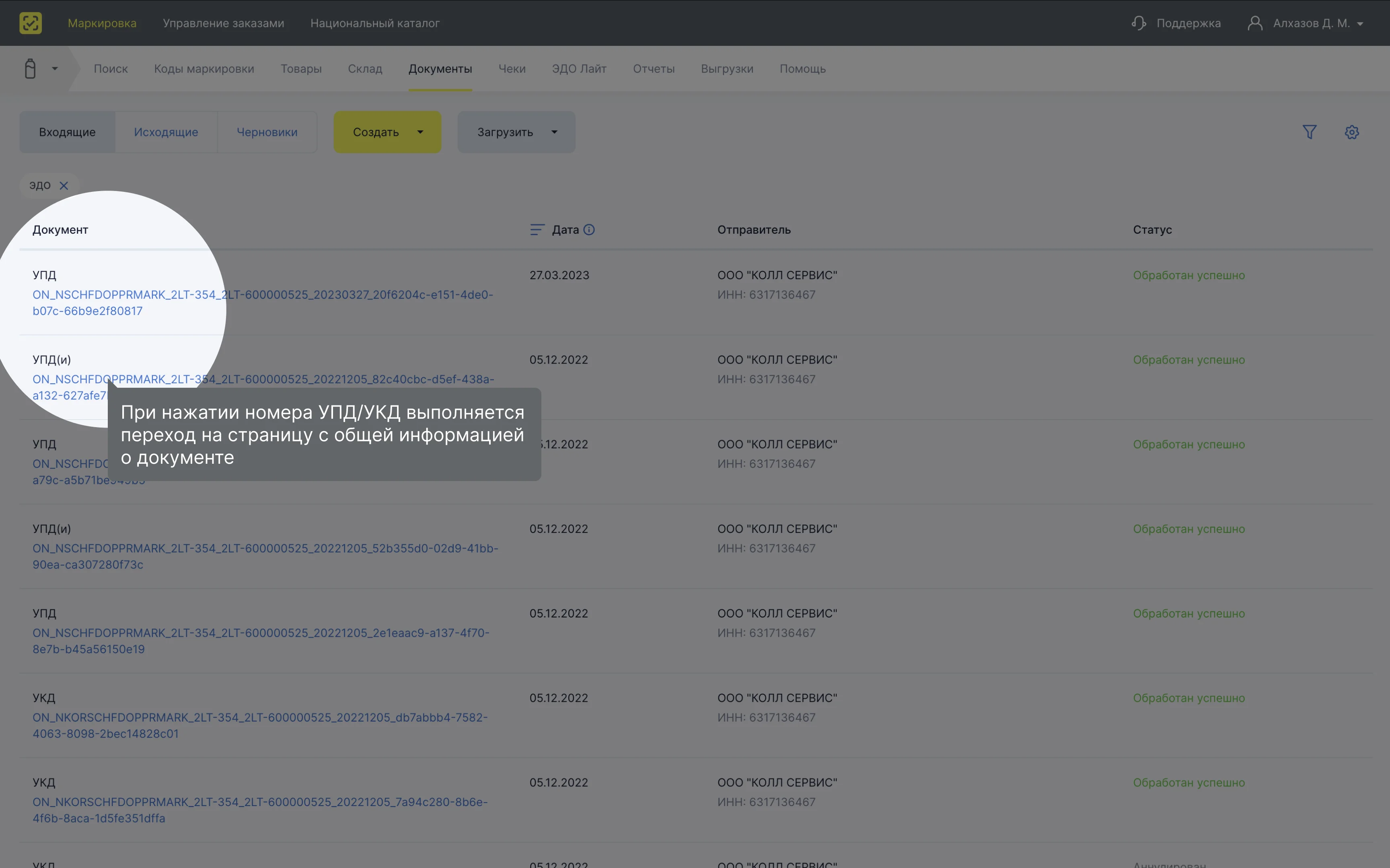
Task: Go to the Склад tab
Action: tap(365, 68)
